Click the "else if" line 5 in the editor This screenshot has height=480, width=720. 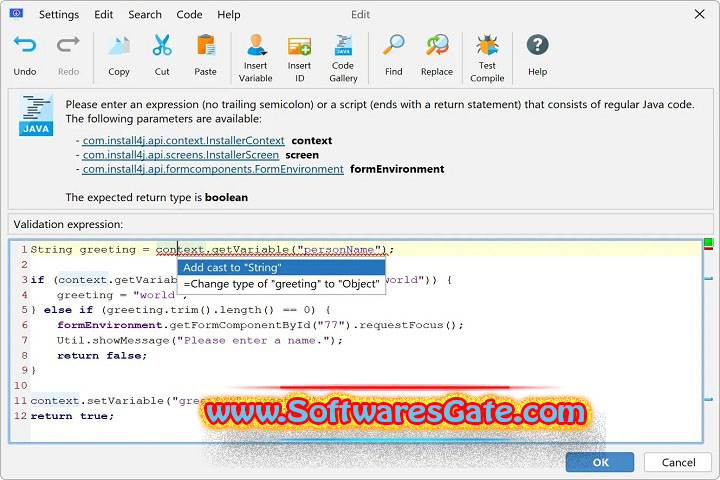pos(180,310)
